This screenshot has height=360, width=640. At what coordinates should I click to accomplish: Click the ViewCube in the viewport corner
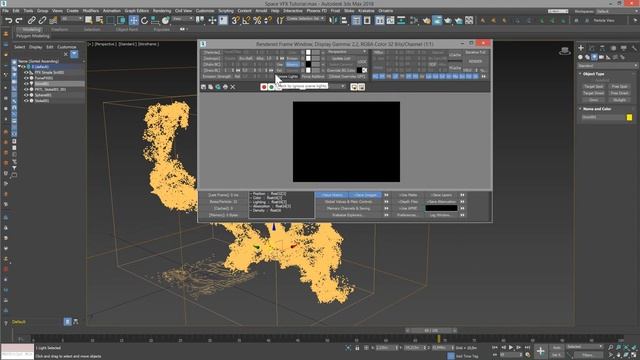tap(565, 51)
